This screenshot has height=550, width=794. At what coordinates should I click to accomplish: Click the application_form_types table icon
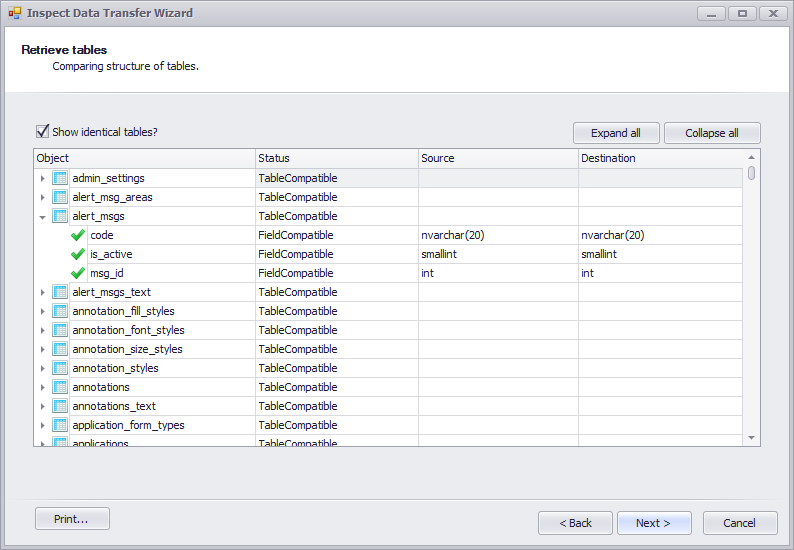point(60,425)
